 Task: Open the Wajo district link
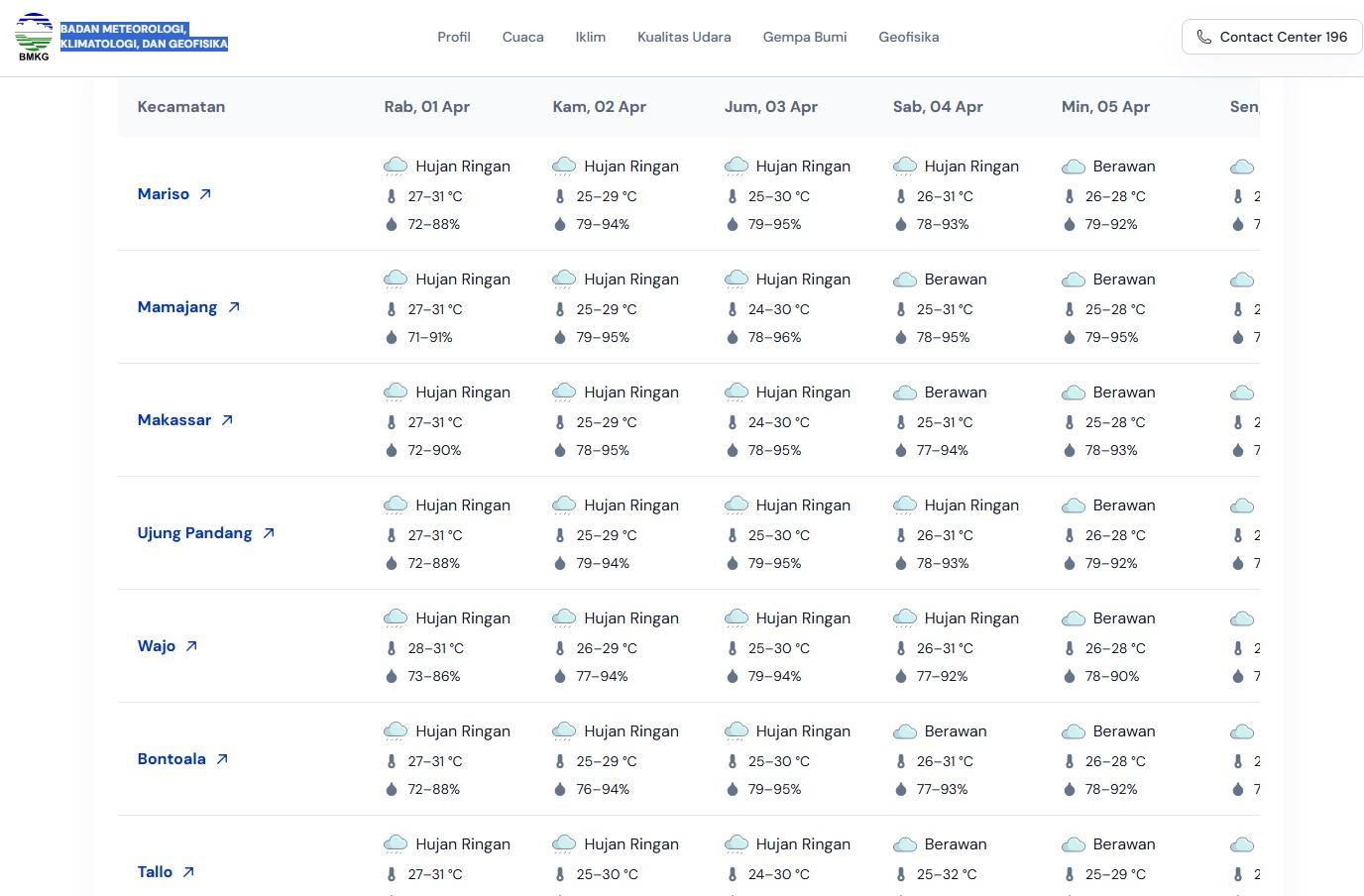coord(157,646)
